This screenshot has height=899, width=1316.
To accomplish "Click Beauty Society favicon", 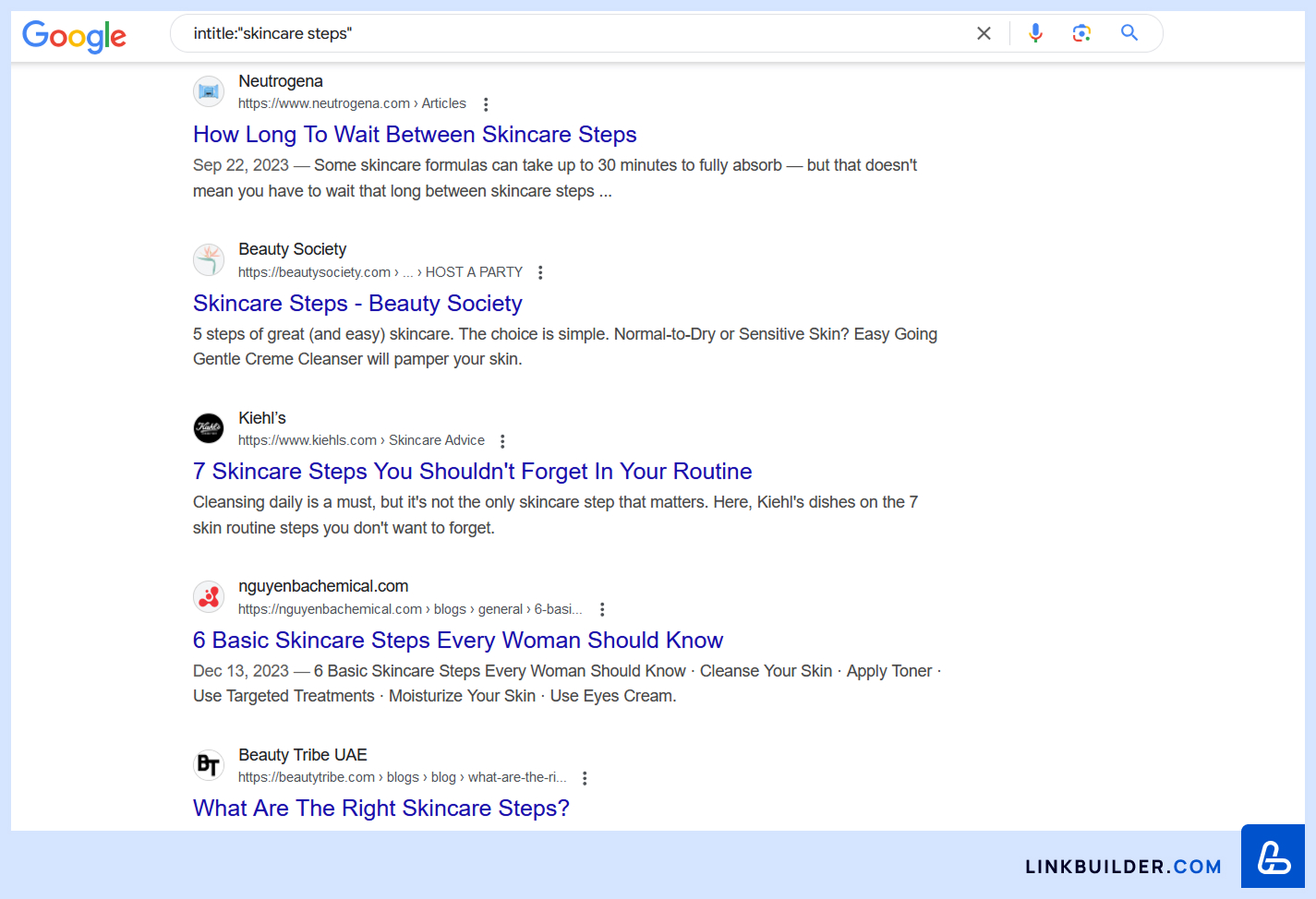I will pyautogui.click(x=209, y=260).
